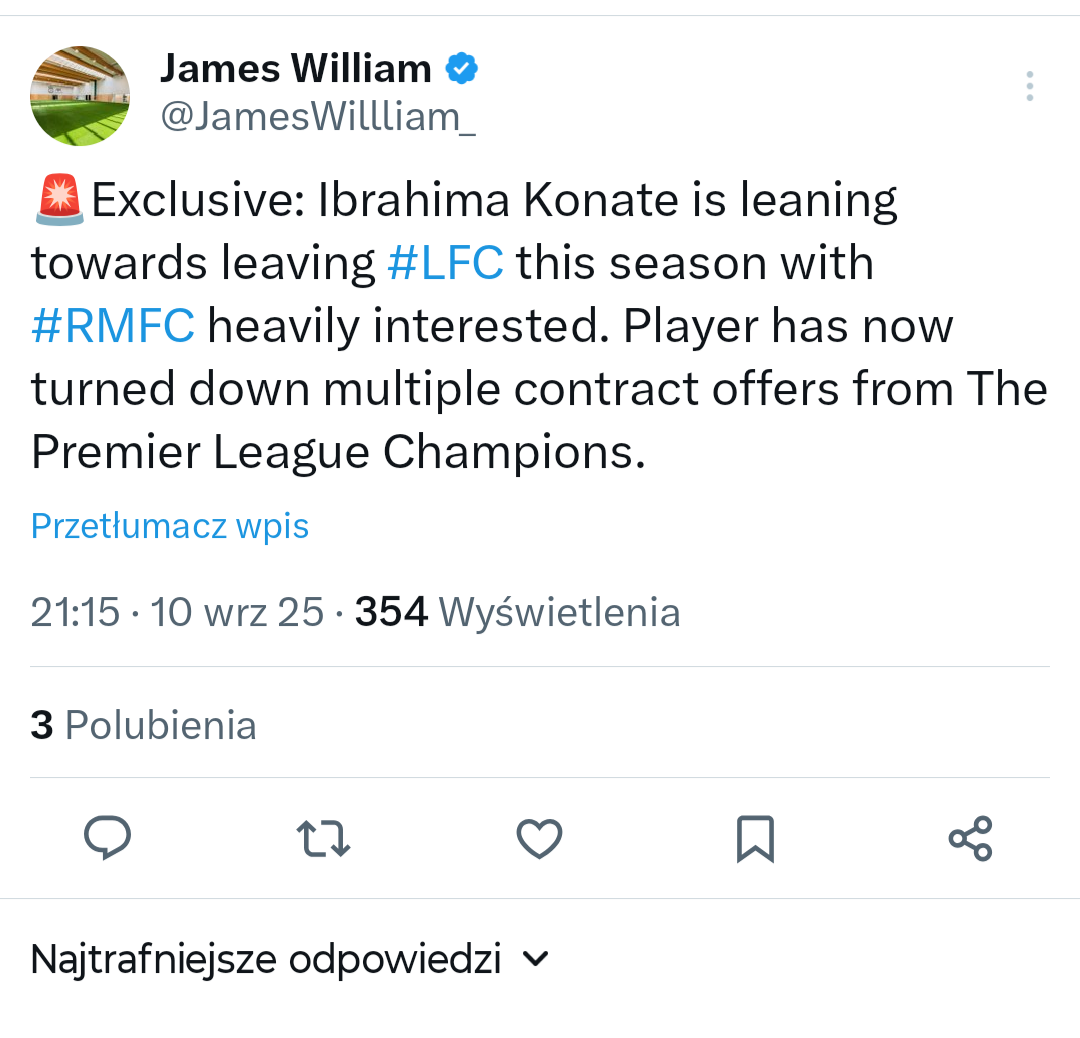Reply to the tweet via speech bubble icon
The height and width of the screenshot is (1038, 1080).
109,838
